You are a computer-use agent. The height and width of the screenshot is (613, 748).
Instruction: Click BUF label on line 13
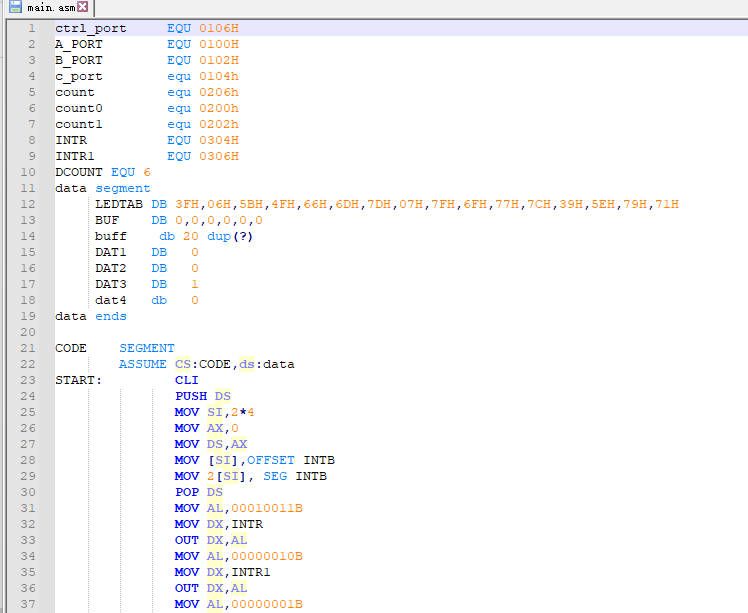[107, 220]
